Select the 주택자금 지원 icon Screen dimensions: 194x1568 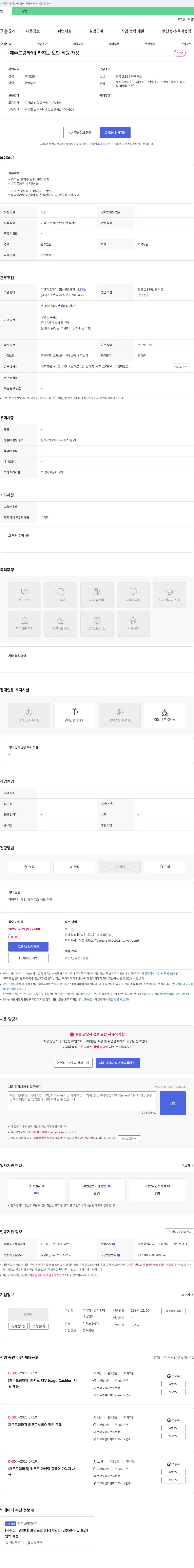24,624
